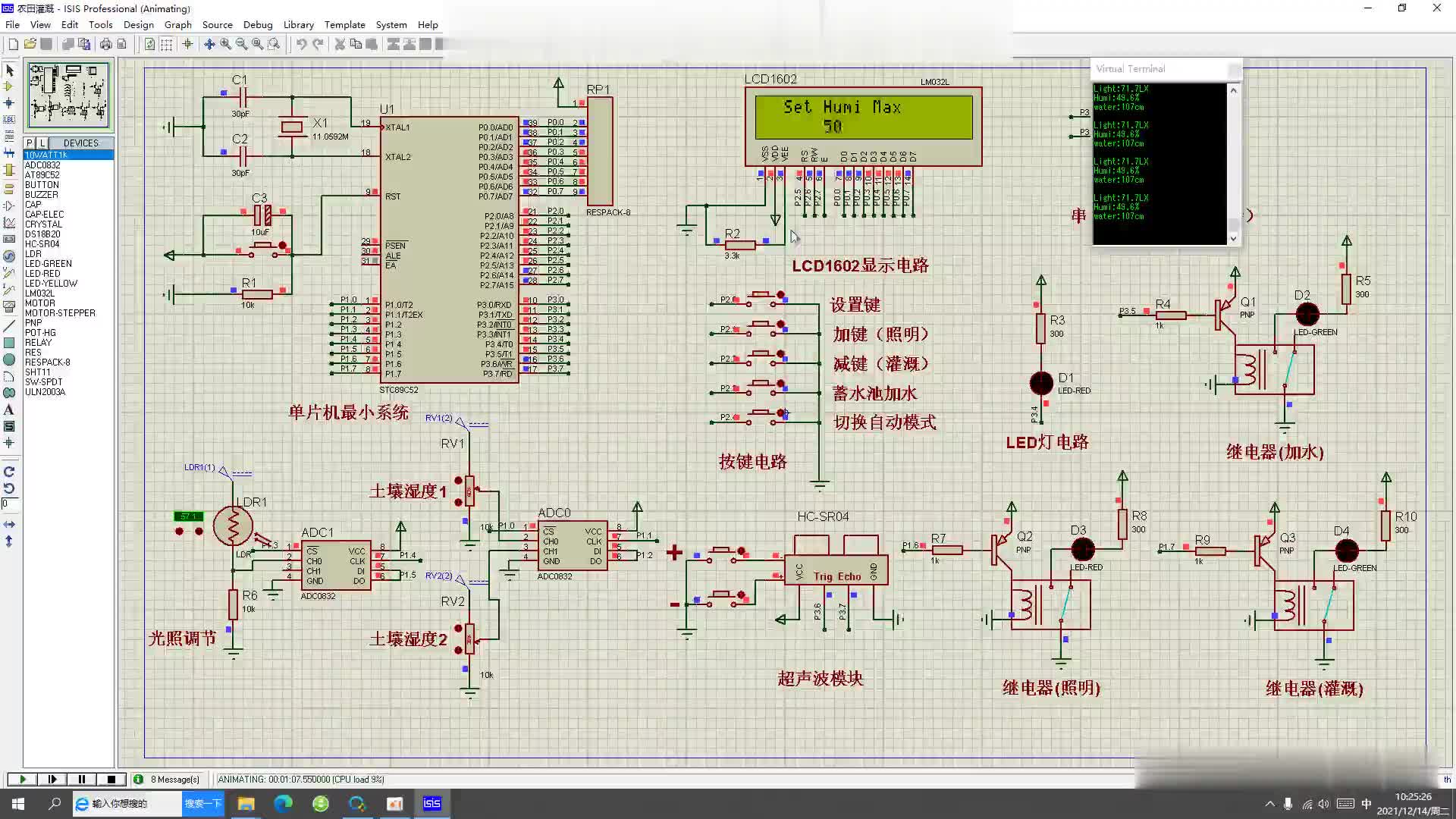Open the Template menu
The image size is (1456, 819).
tap(344, 24)
